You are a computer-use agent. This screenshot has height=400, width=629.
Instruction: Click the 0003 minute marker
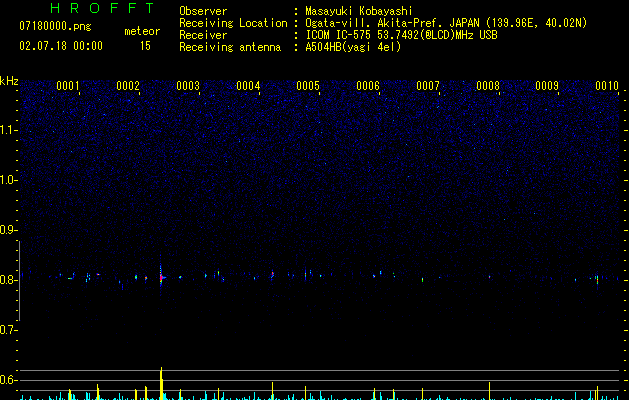tap(188, 86)
